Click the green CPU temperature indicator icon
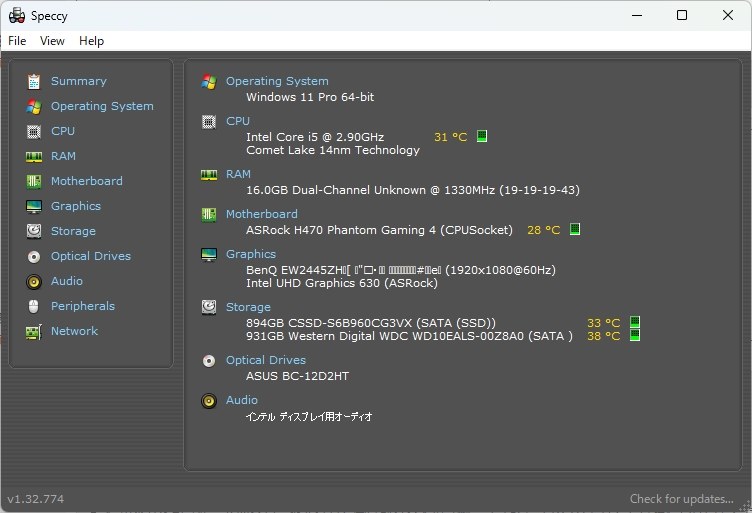This screenshot has height=513, width=752. coord(482,136)
